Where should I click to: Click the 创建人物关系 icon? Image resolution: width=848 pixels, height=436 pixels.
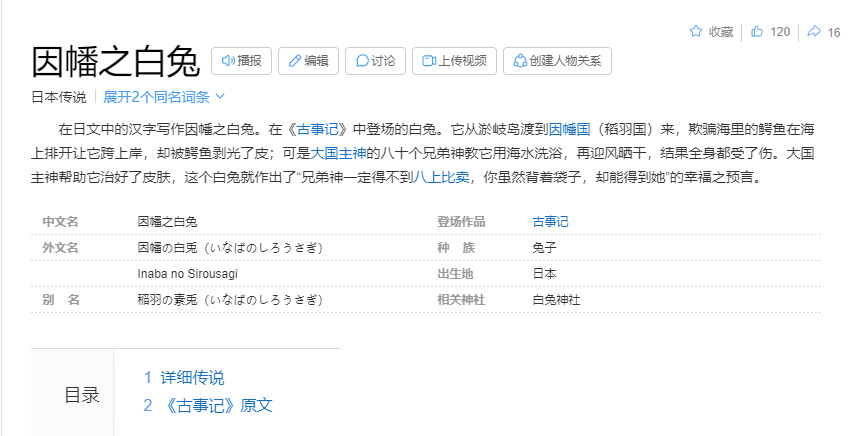click(519, 61)
